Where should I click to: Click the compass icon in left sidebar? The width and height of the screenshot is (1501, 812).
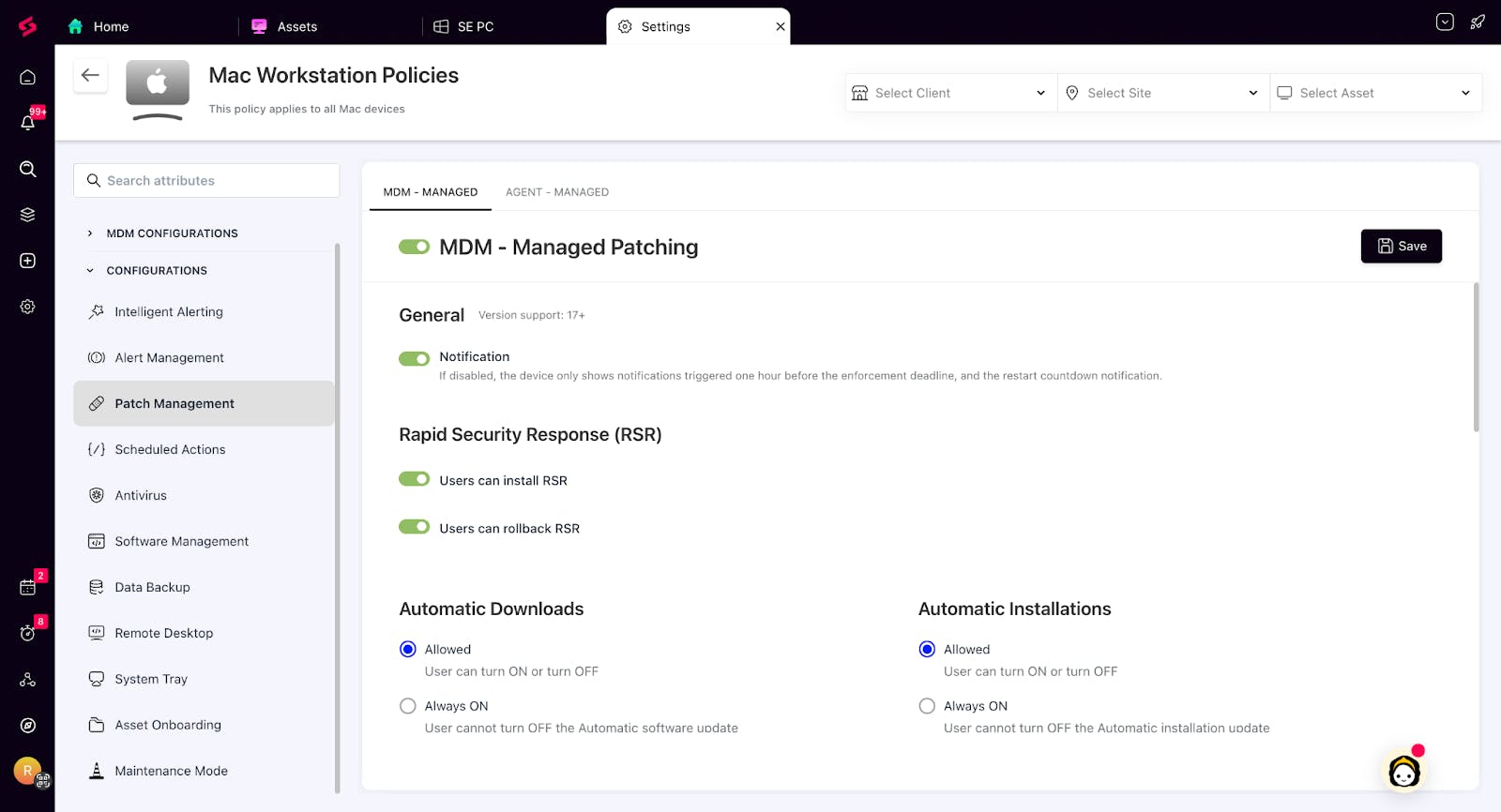[x=27, y=726]
